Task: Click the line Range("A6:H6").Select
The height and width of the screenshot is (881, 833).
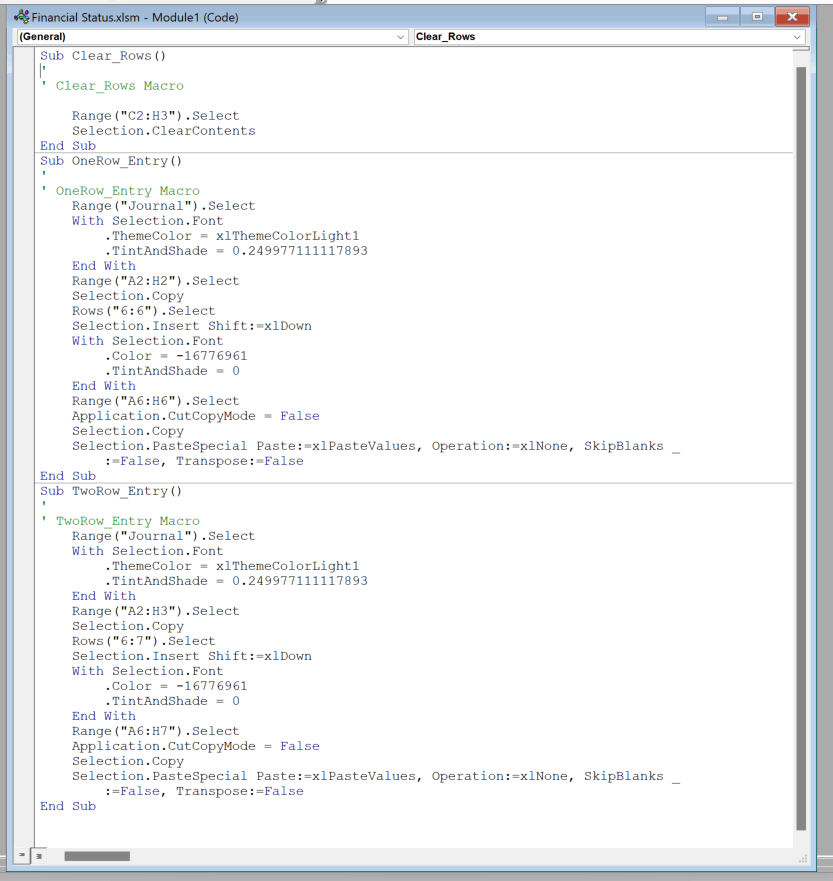Action: tap(156, 401)
